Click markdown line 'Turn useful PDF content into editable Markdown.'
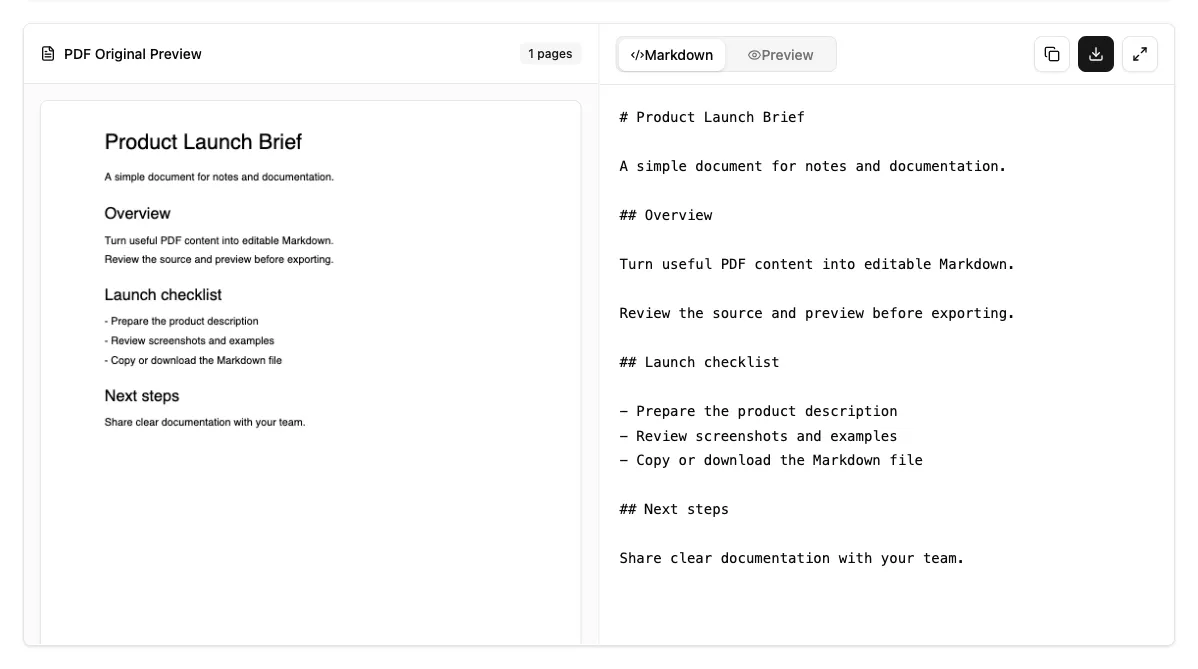1198x669 pixels. (x=817, y=264)
